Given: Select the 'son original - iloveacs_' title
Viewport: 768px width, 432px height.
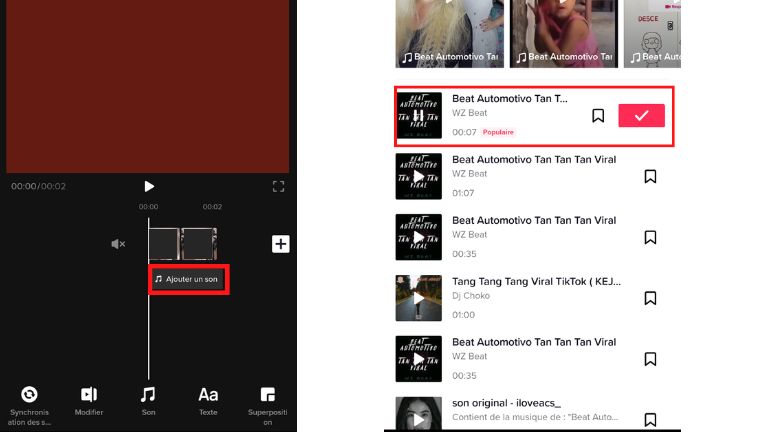Looking at the screenshot, I should pos(506,403).
